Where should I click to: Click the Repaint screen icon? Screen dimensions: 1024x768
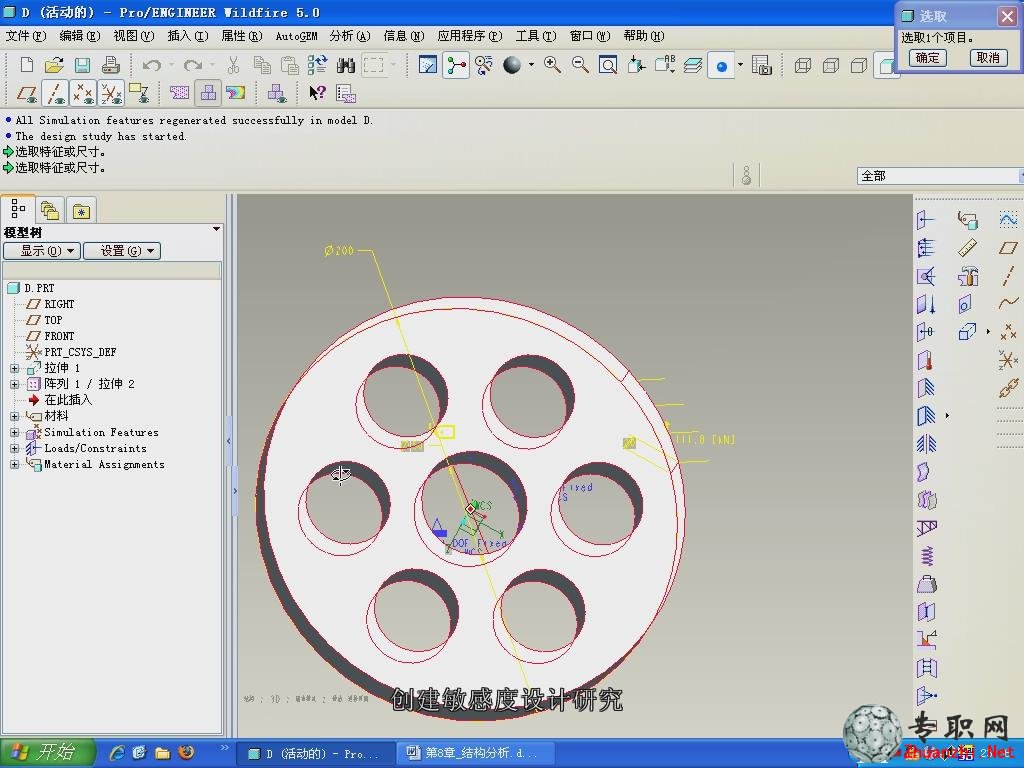[428, 65]
